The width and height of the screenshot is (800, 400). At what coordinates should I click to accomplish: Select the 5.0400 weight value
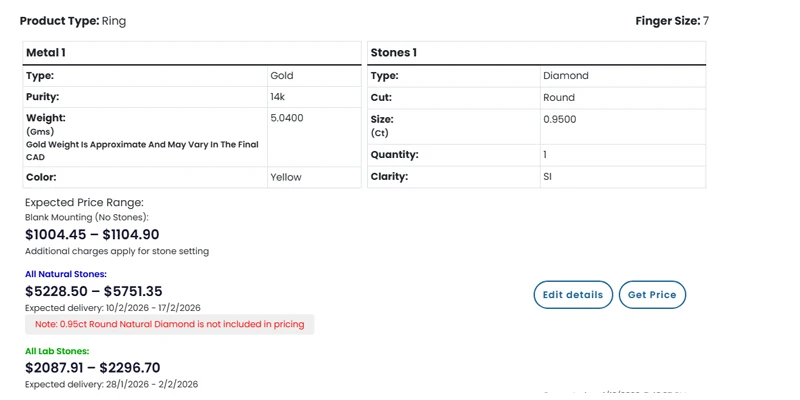pyautogui.click(x=287, y=118)
